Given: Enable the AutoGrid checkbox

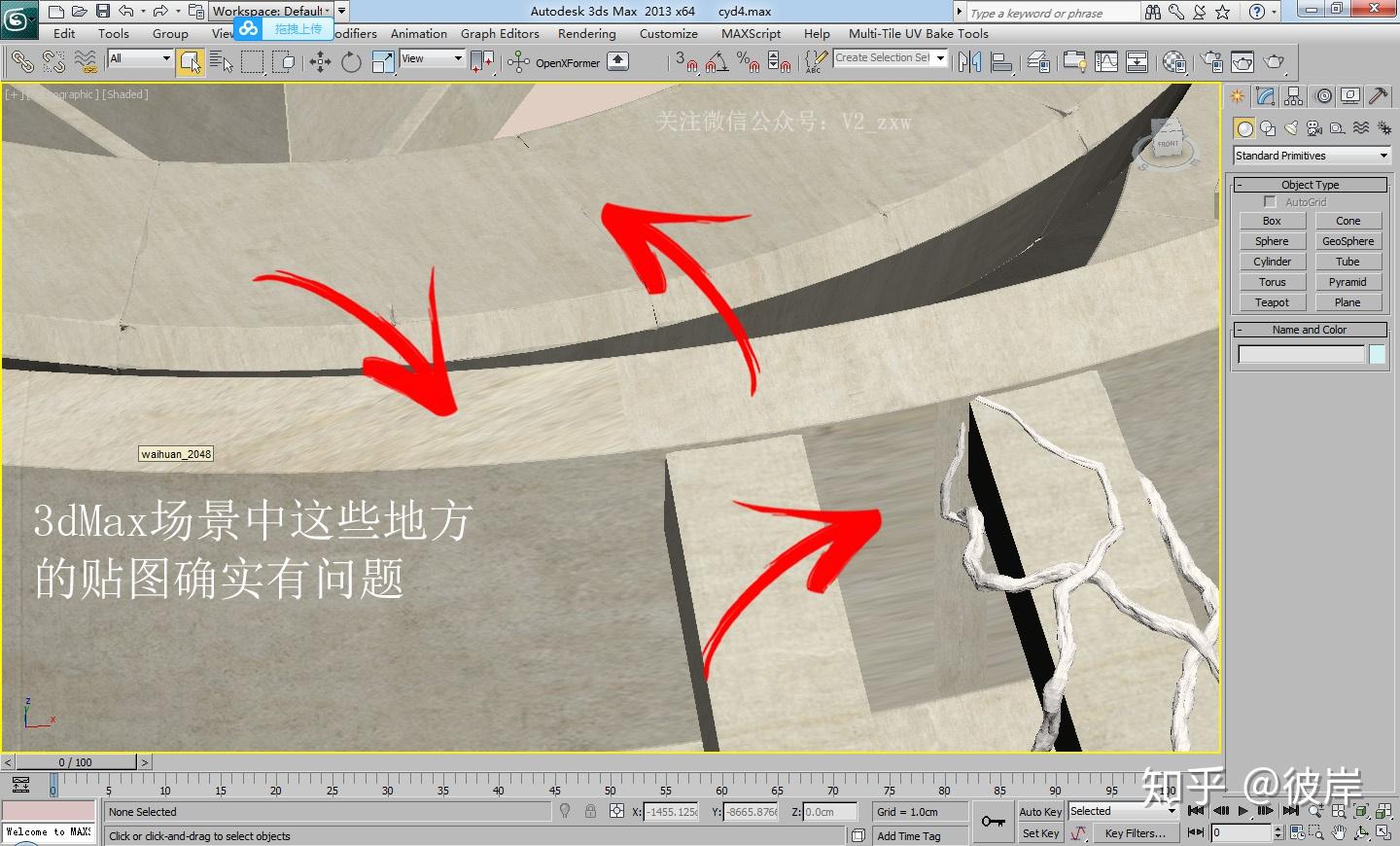Looking at the screenshot, I should click(x=1270, y=202).
